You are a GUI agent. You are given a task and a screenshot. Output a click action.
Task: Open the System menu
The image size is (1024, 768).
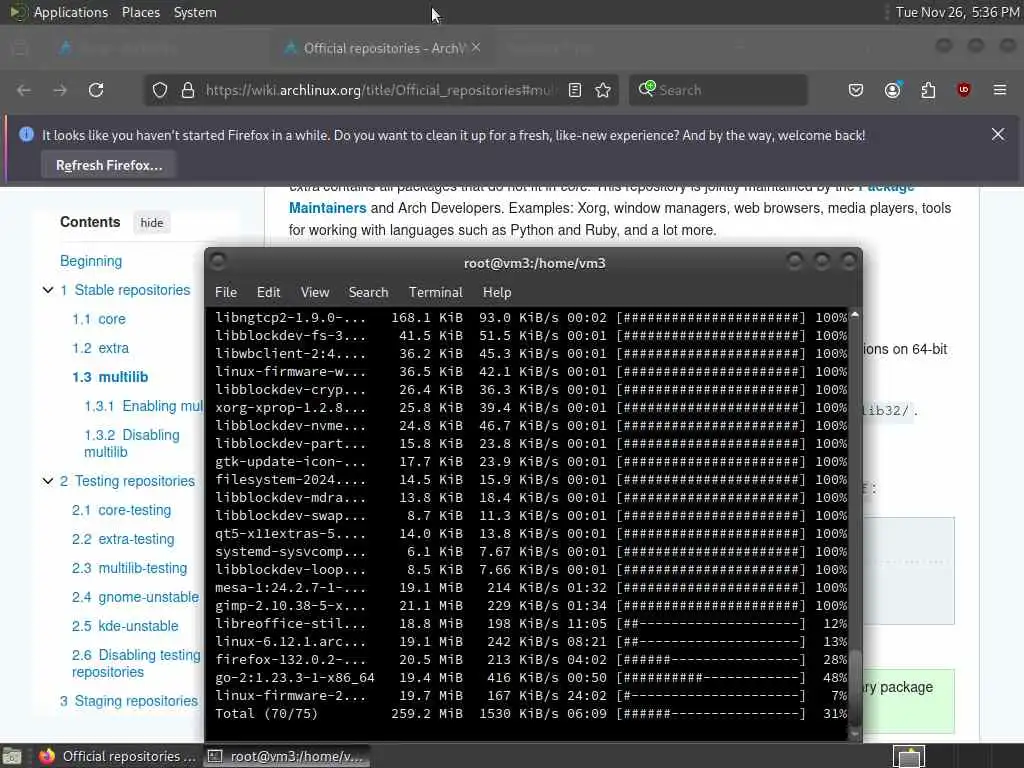point(195,12)
